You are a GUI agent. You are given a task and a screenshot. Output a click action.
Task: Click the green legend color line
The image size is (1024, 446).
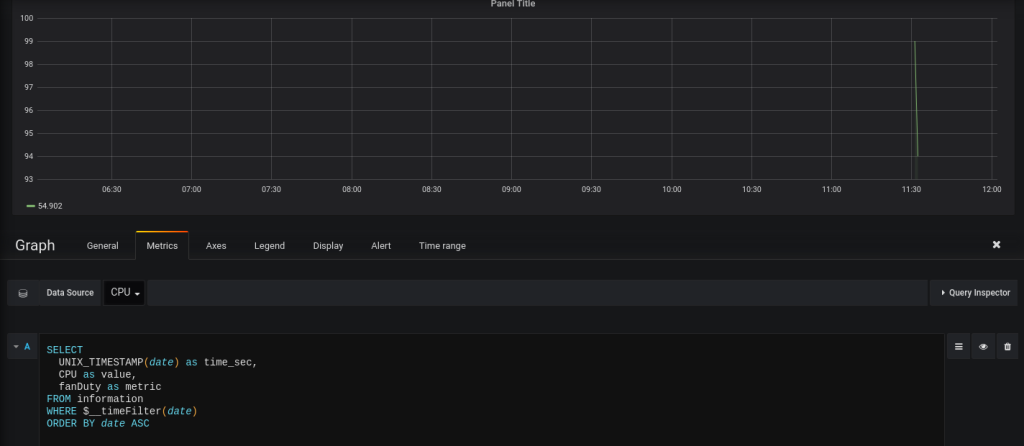[x=30, y=206]
